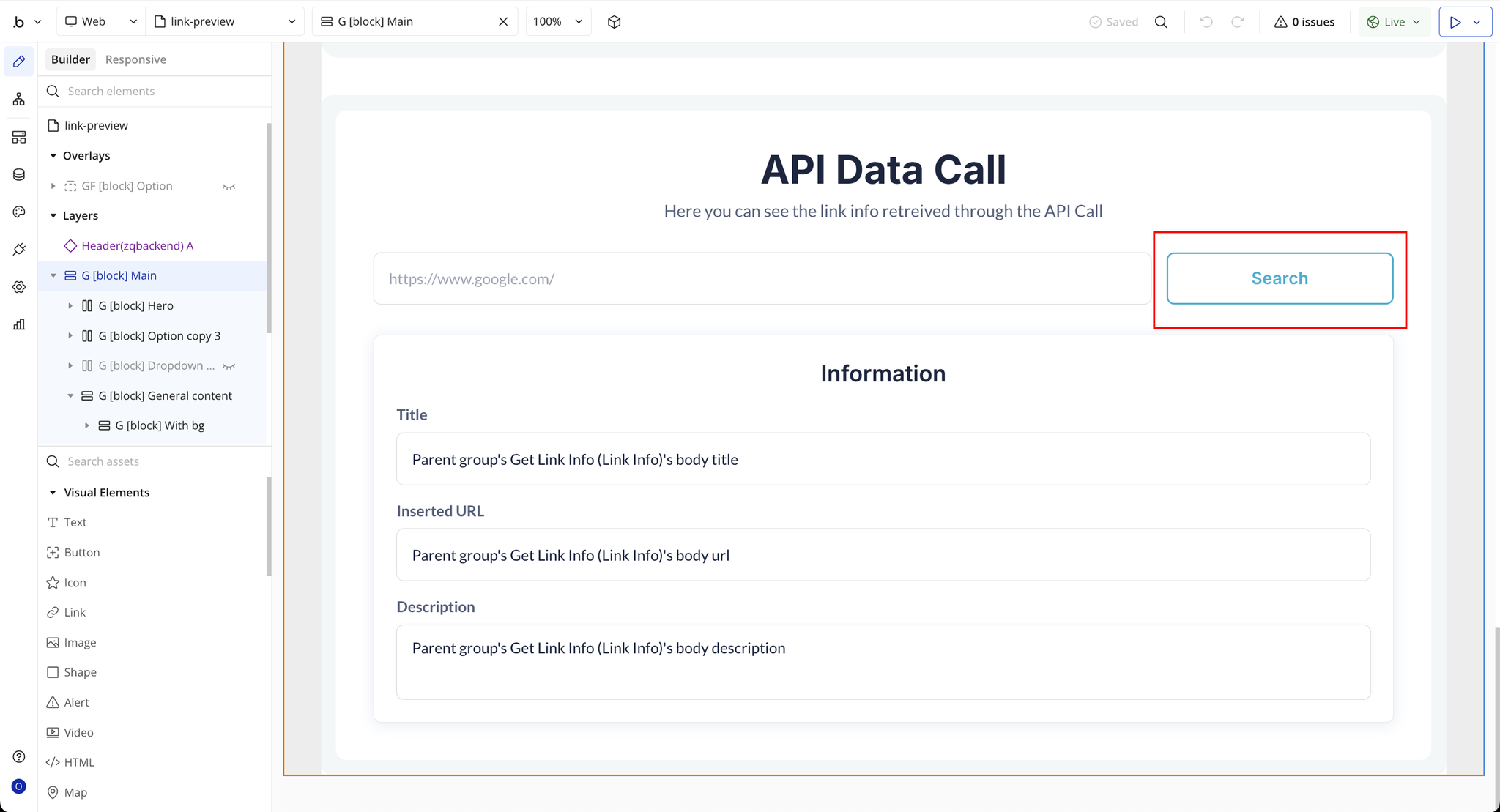Switch to the Responsive tab

[135, 59]
